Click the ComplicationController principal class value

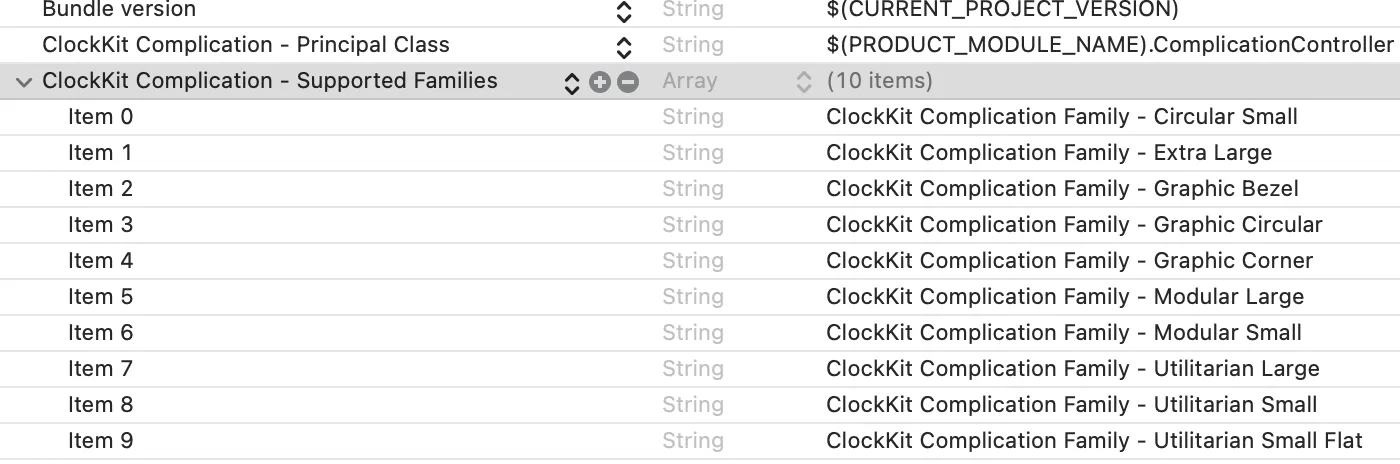pos(1109,45)
